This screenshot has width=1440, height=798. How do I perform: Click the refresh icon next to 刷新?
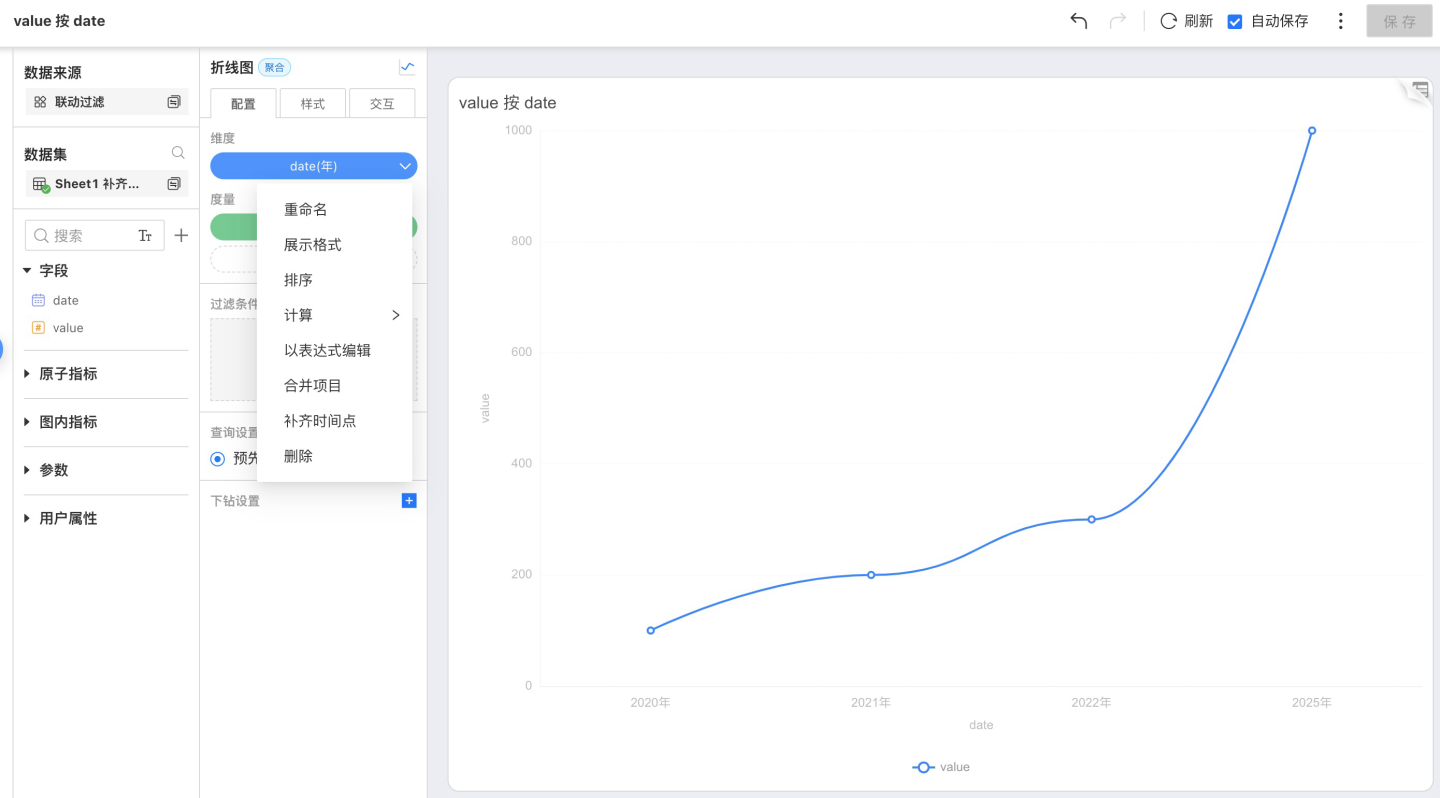point(1168,21)
